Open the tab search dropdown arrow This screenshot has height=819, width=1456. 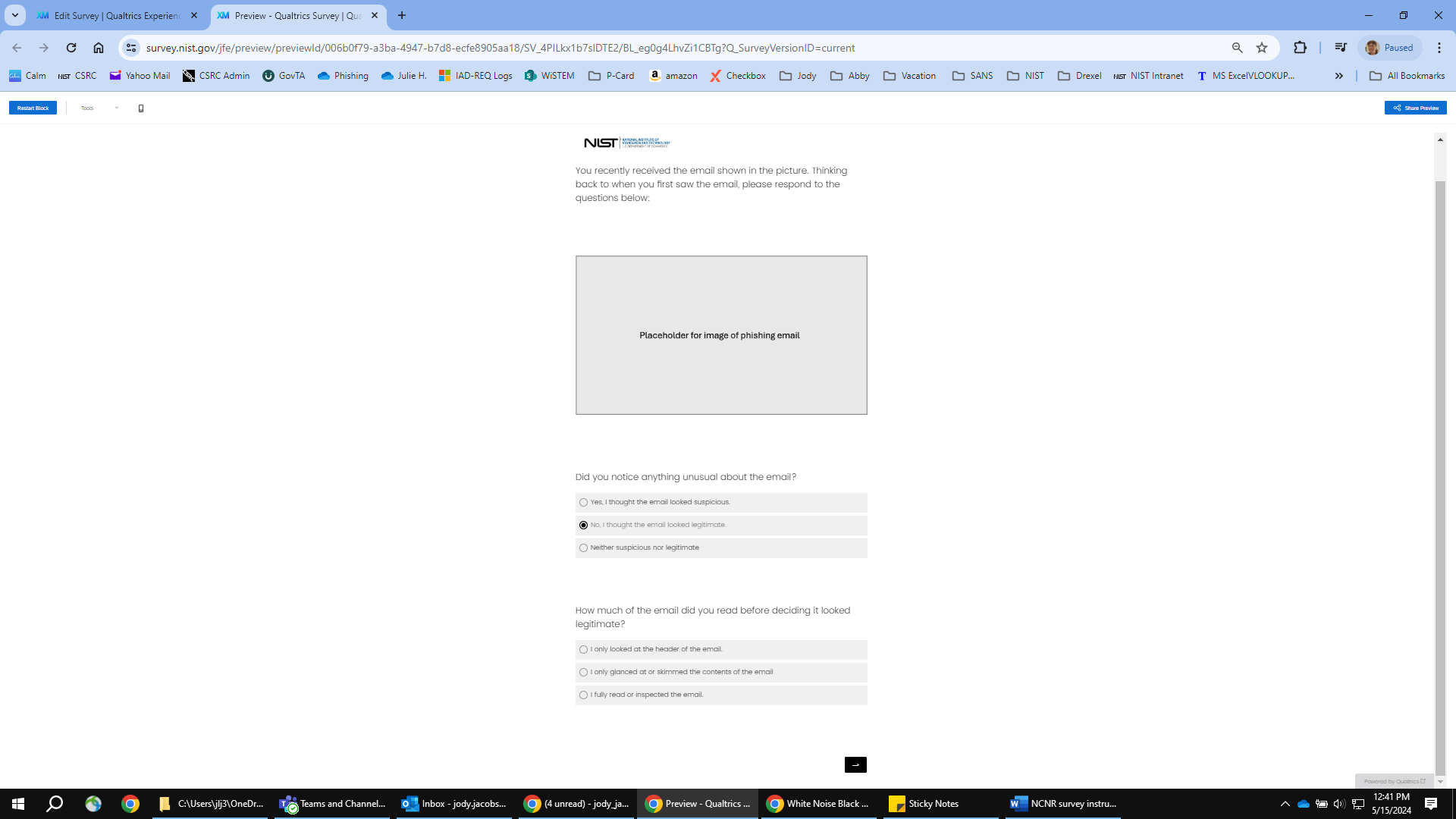[14, 15]
